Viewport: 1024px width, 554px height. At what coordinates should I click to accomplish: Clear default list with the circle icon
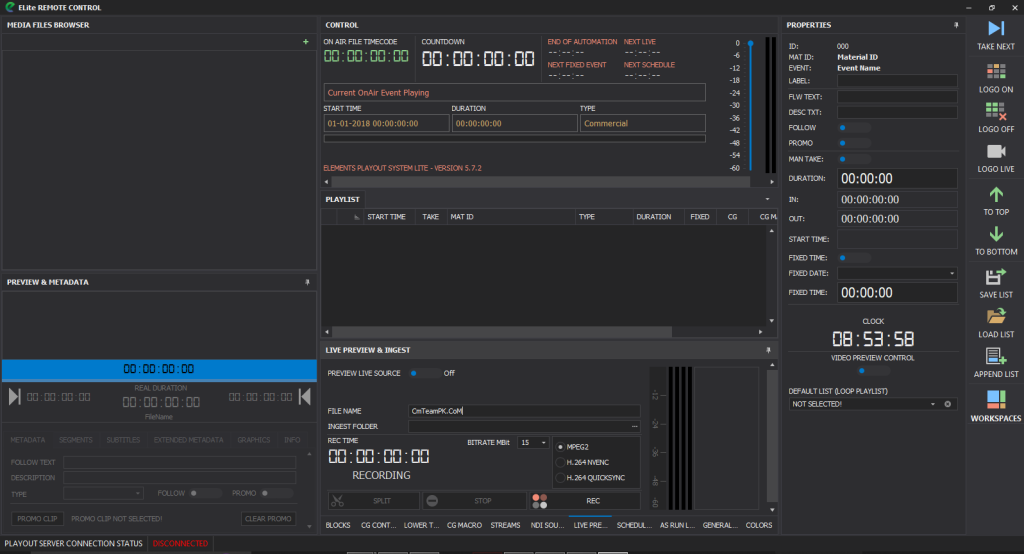point(948,404)
